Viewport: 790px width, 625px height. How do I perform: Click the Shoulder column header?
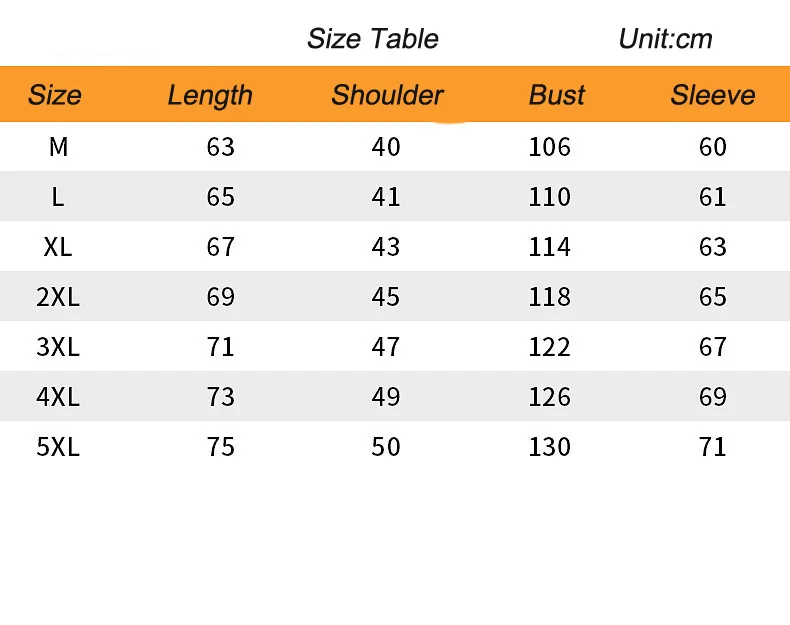pos(387,95)
